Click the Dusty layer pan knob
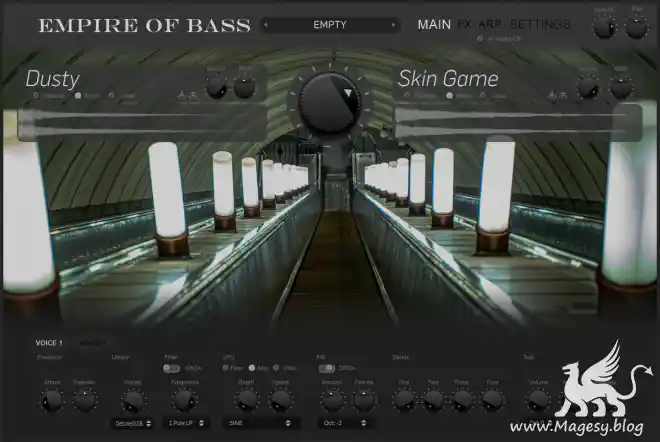 point(245,88)
